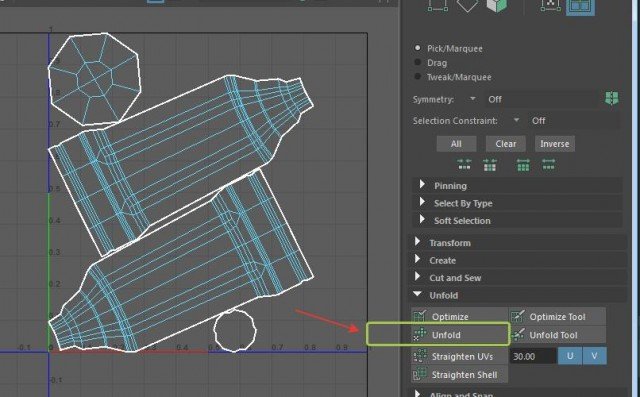Click the Inverse selection button
Image resolution: width=640 pixels, height=397 pixels.
coord(555,144)
